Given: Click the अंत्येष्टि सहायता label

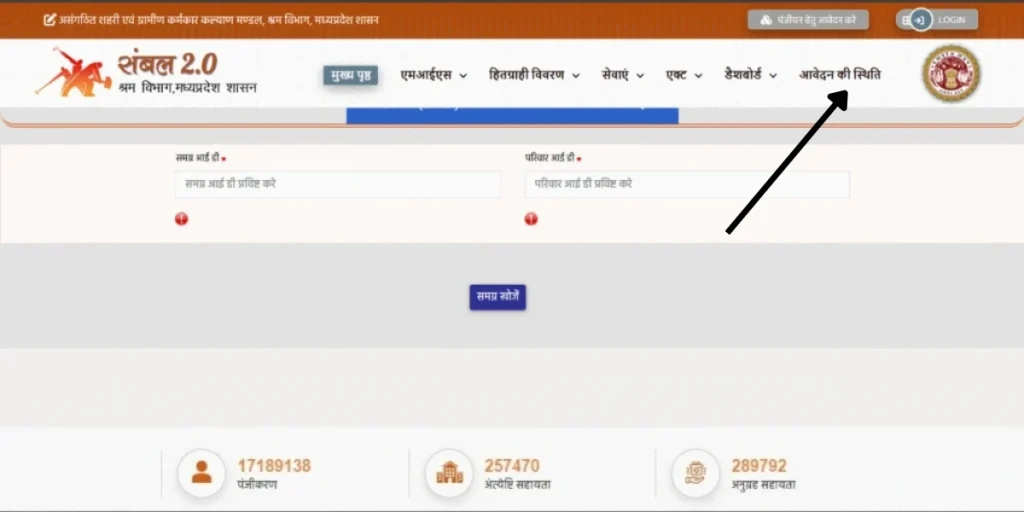Looking at the screenshot, I should coord(517,485).
